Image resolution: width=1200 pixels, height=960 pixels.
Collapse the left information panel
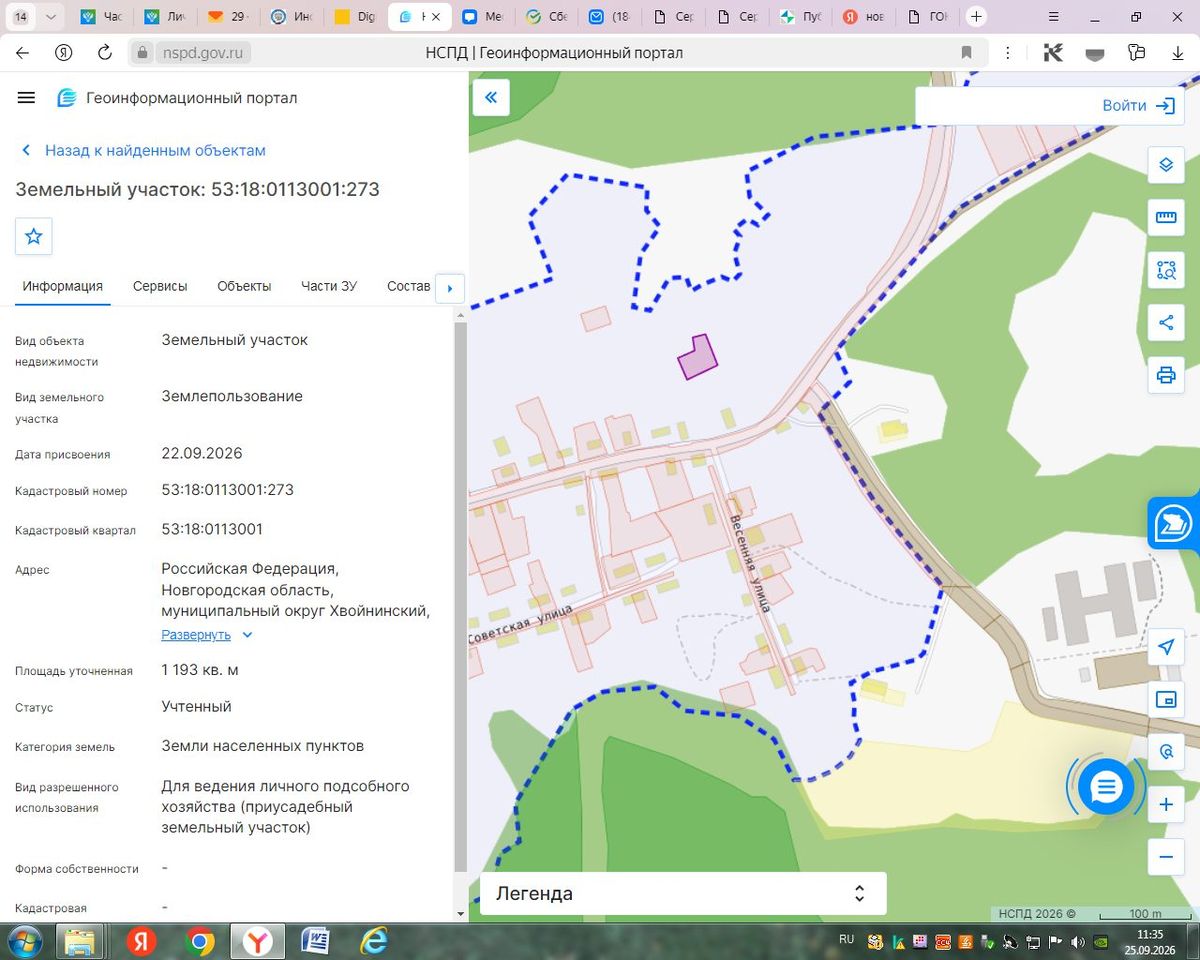point(491,97)
